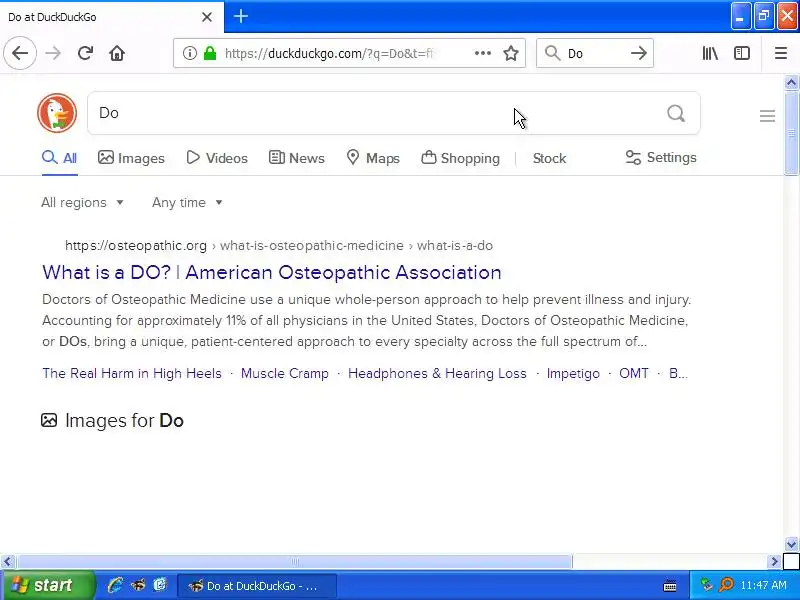This screenshot has height=600, width=800.
Task: Submit browser search with the arrow button
Action: coord(639,53)
